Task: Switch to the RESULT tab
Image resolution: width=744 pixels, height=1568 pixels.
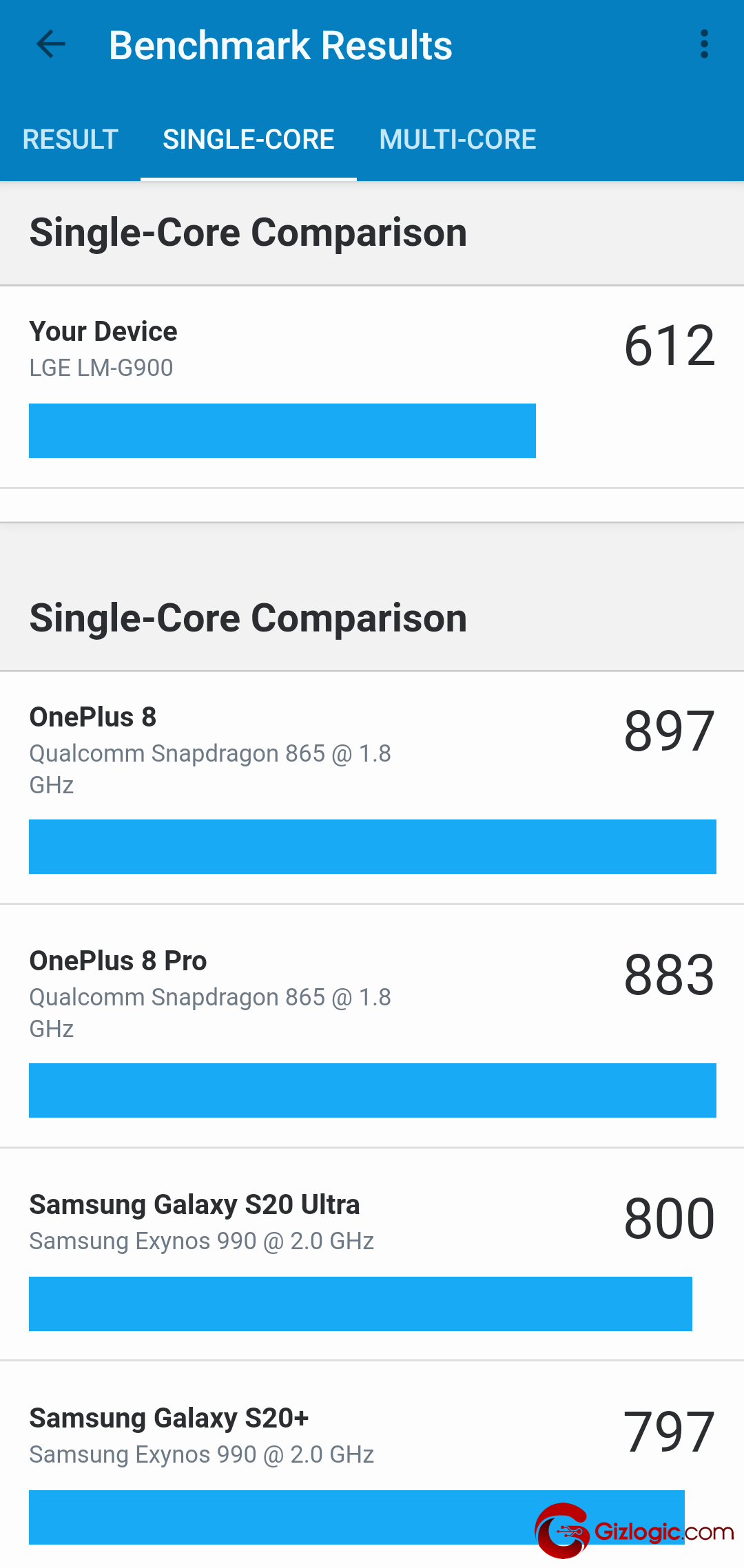Action: [x=70, y=139]
